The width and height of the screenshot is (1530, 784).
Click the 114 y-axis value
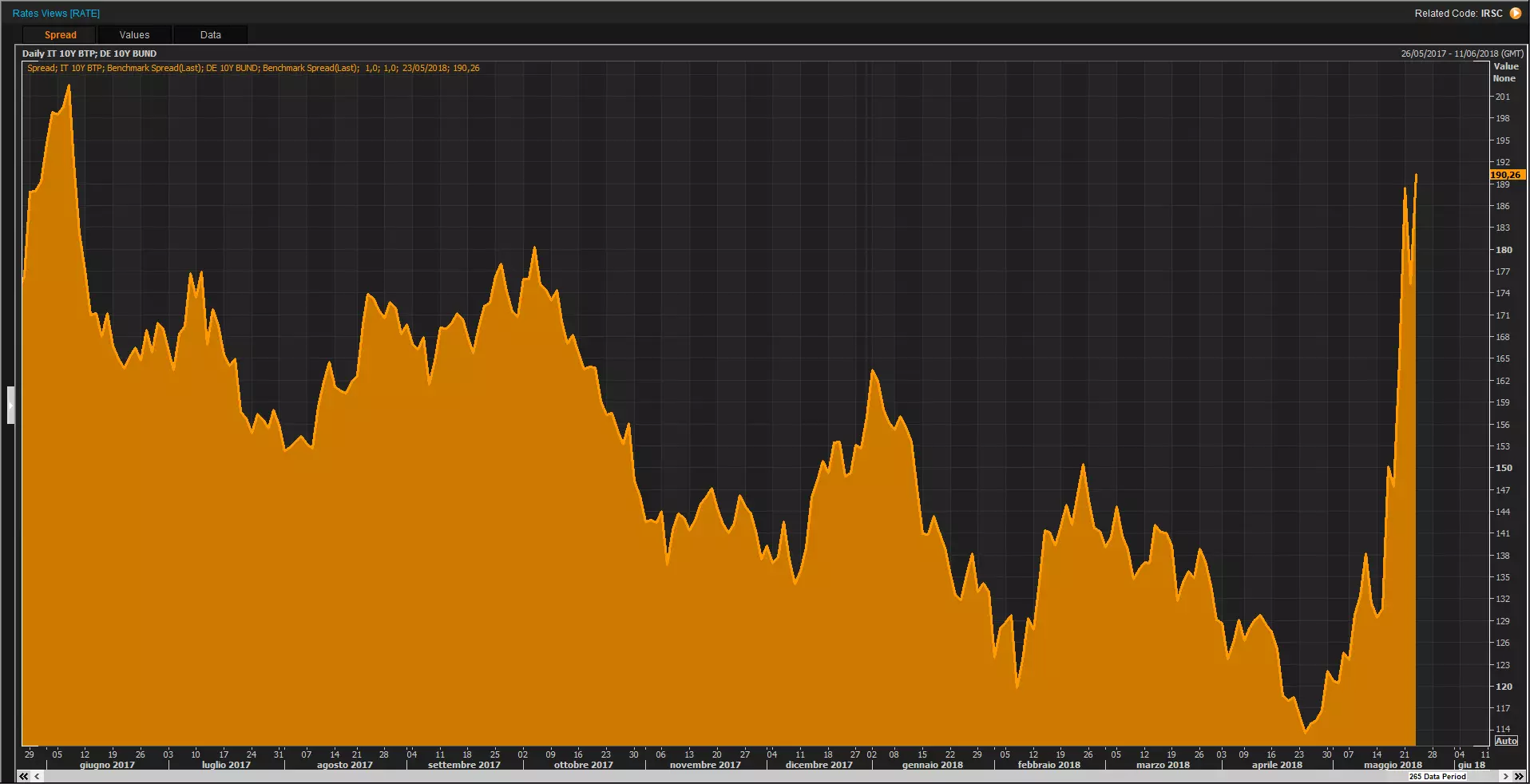pos(1503,729)
